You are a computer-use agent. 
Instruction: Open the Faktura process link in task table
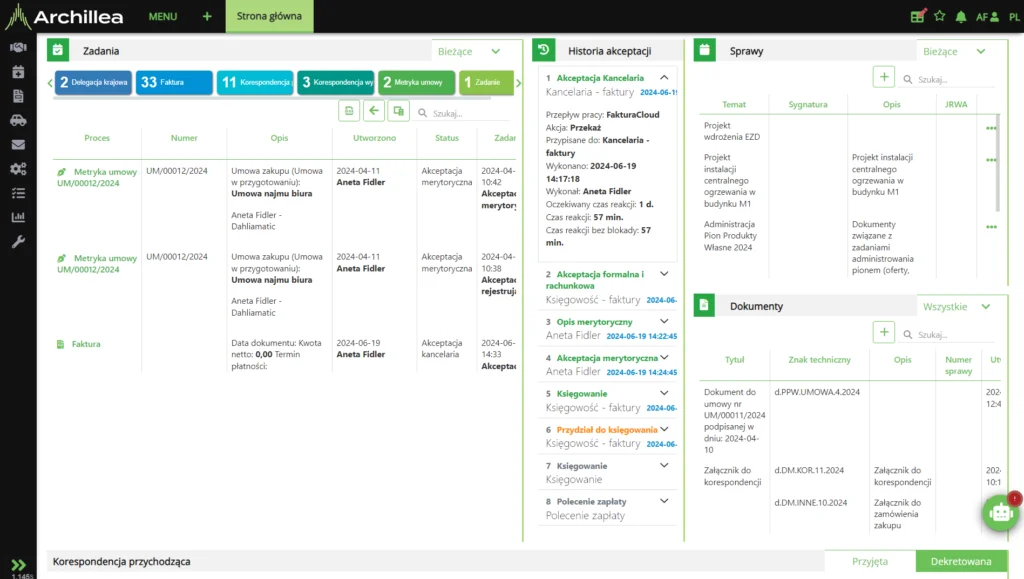point(86,344)
